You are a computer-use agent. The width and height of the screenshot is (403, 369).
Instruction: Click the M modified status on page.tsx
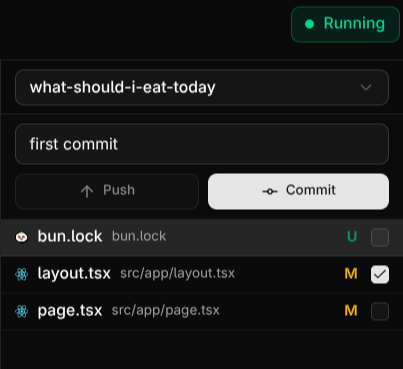tap(351, 311)
